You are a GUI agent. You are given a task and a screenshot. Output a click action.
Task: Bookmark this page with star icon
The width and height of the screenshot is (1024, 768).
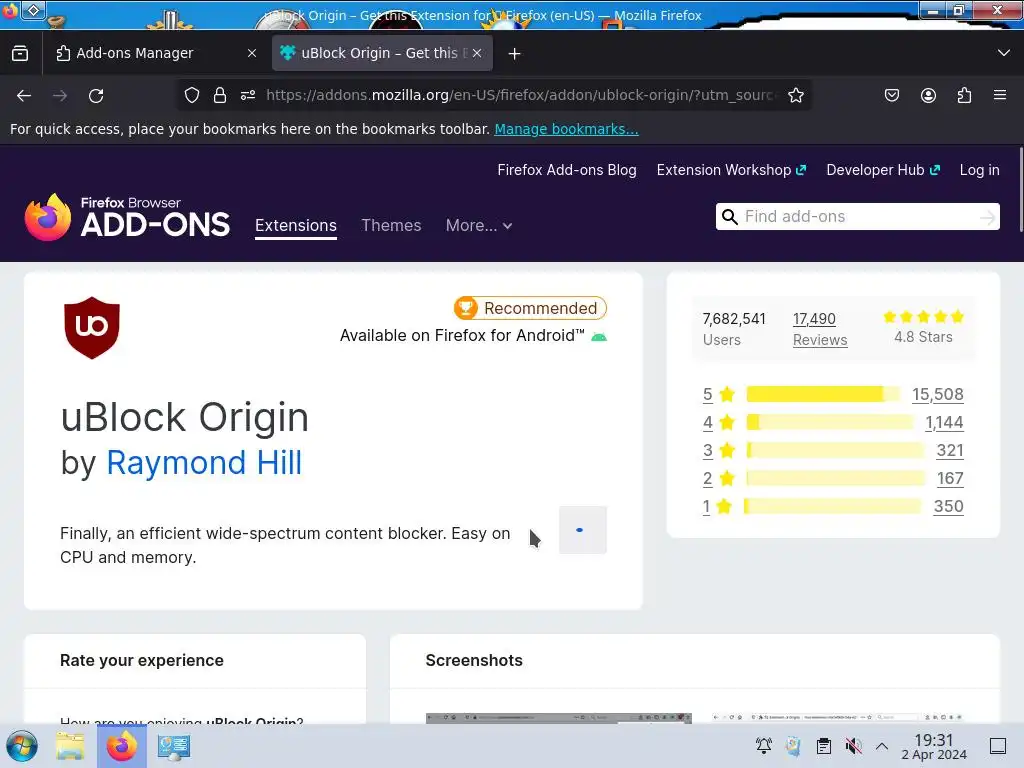click(x=795, y=95)
